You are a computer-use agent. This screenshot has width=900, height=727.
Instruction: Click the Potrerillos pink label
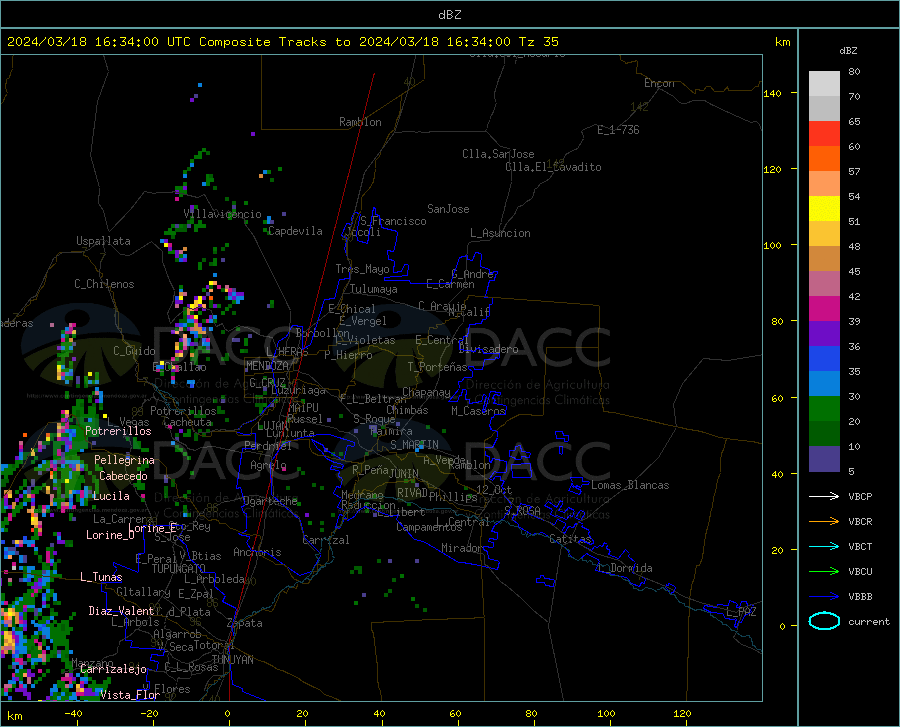118,431
